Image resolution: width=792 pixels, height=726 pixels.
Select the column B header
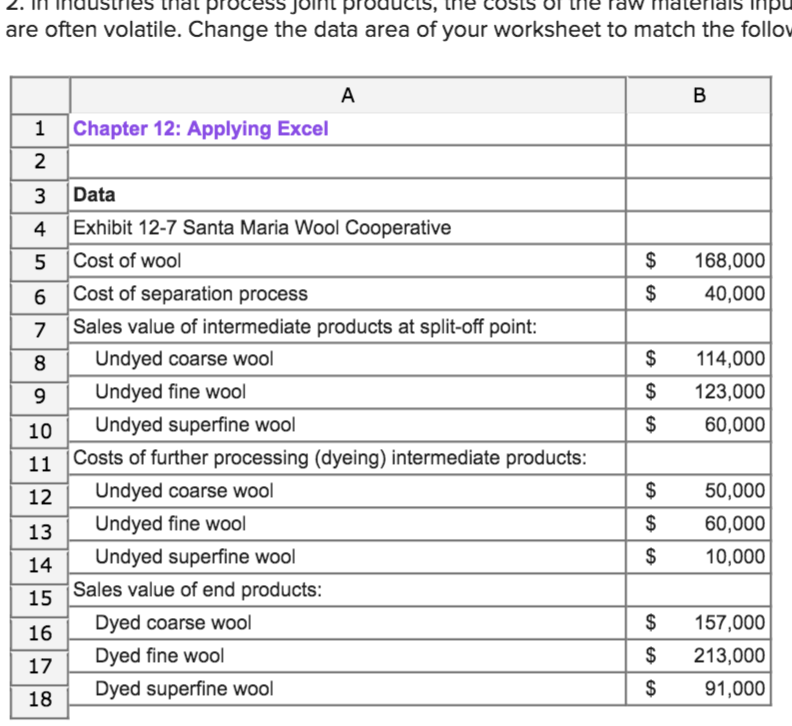(x=699, y=95)
